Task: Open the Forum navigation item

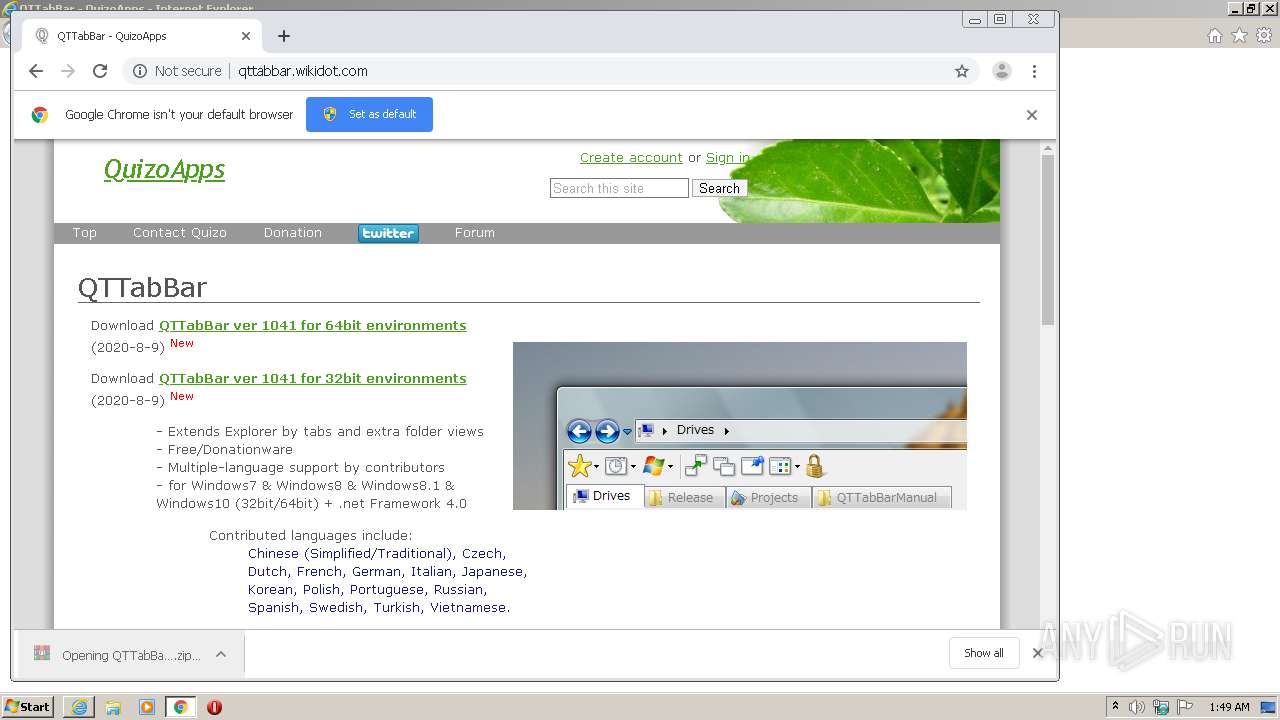Action: point(474,232)
